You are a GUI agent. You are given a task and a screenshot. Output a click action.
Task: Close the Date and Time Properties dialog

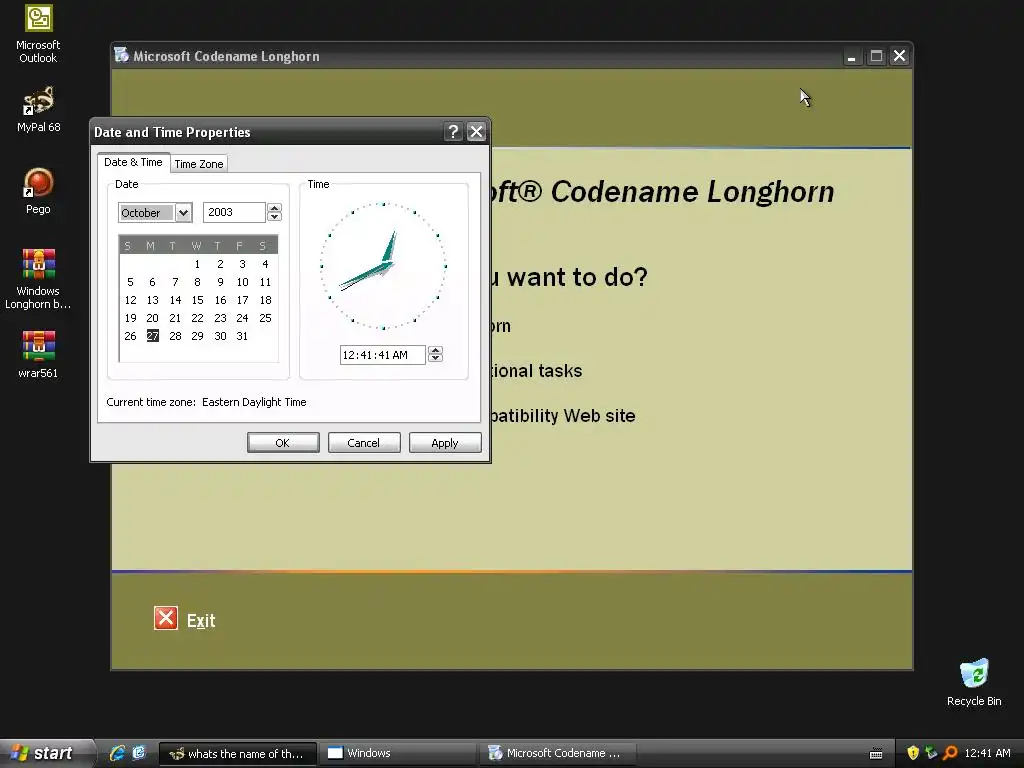tap(477, 132)
